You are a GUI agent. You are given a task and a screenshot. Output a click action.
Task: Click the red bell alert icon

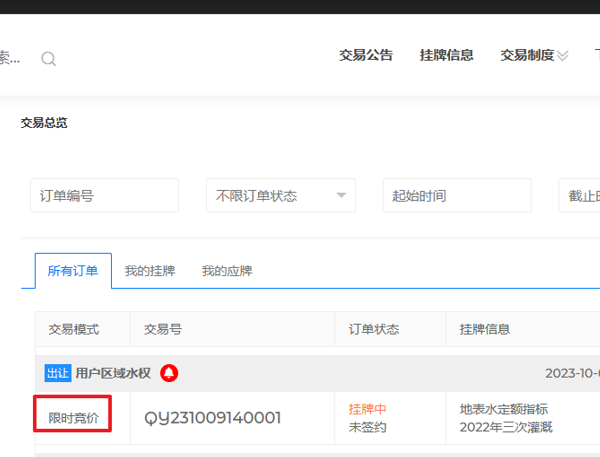click(169, 373)
